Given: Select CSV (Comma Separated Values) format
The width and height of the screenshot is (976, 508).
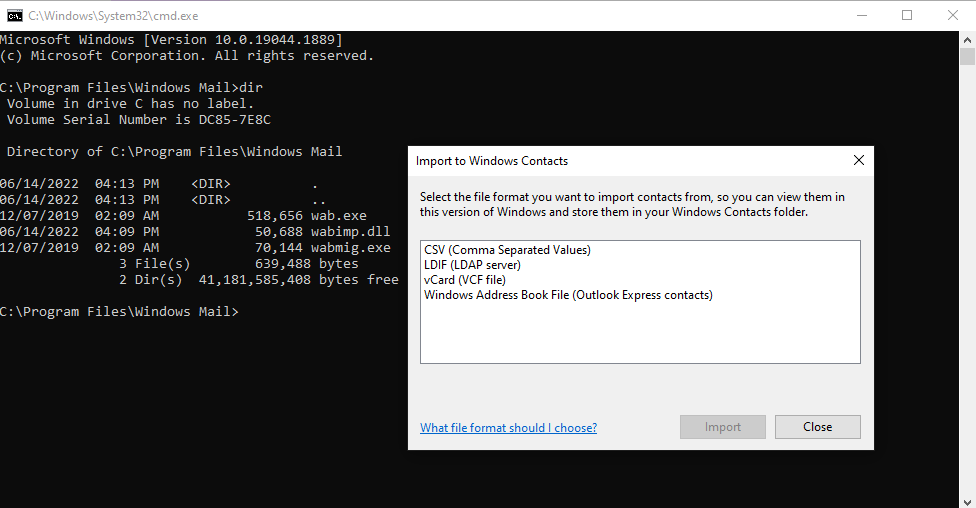Looking at the screenshot, I should [x=507, y=250].
